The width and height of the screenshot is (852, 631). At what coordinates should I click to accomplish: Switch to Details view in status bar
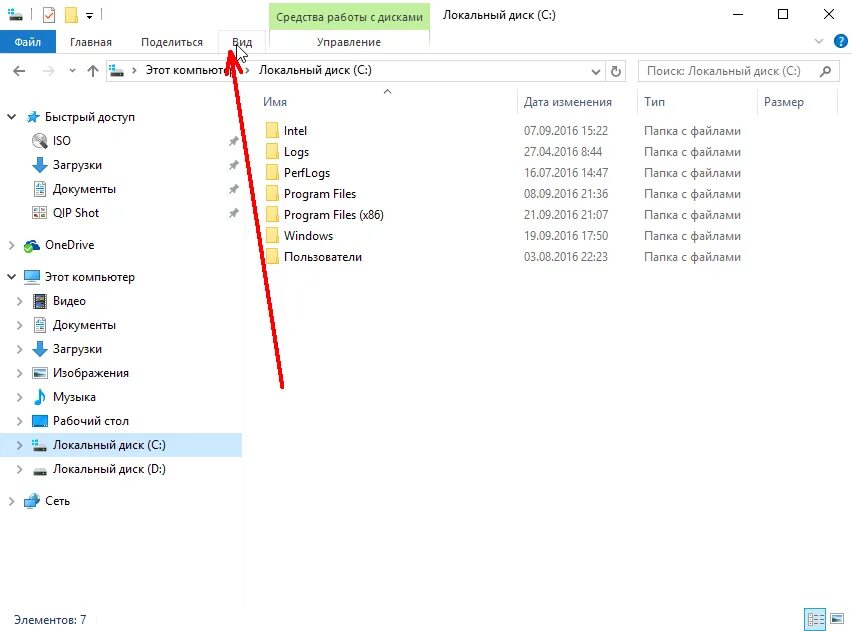coord(815,619)
